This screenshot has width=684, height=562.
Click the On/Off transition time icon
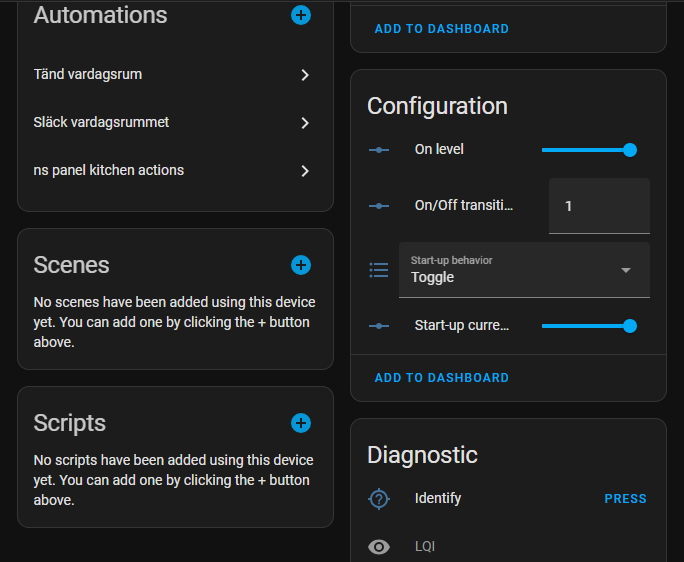tap(379, 206)
